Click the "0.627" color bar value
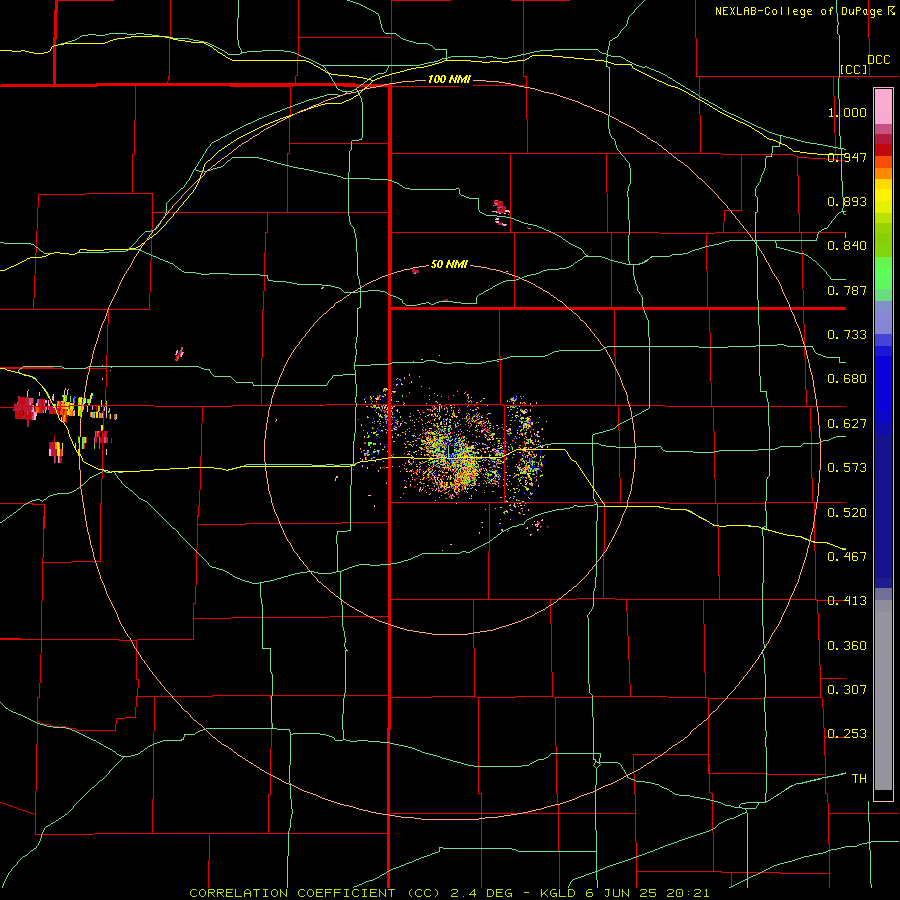This screenshot has height=900, width=900. [x=847, y=424]
